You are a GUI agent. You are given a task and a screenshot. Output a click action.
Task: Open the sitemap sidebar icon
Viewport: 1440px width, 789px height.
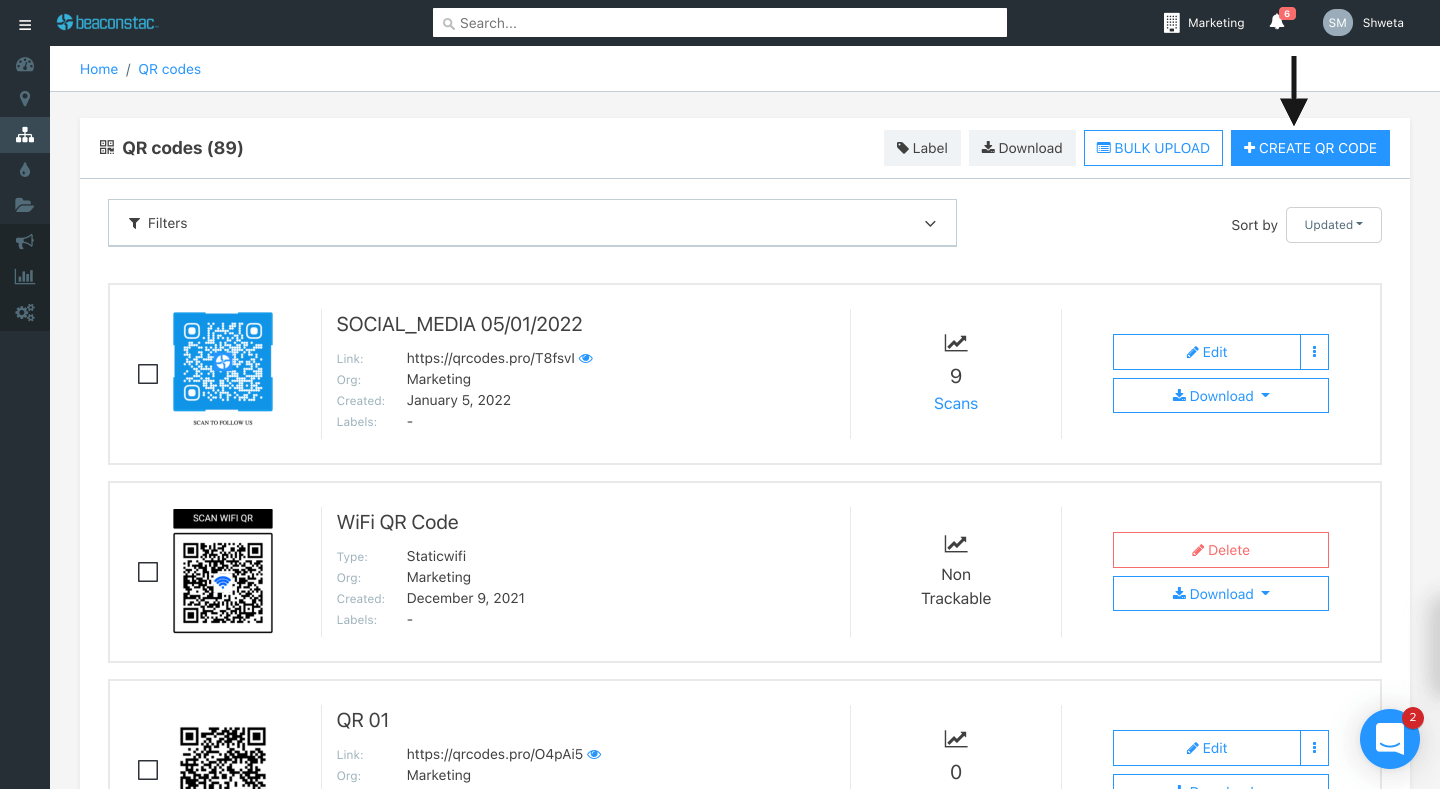coord(25,135)
